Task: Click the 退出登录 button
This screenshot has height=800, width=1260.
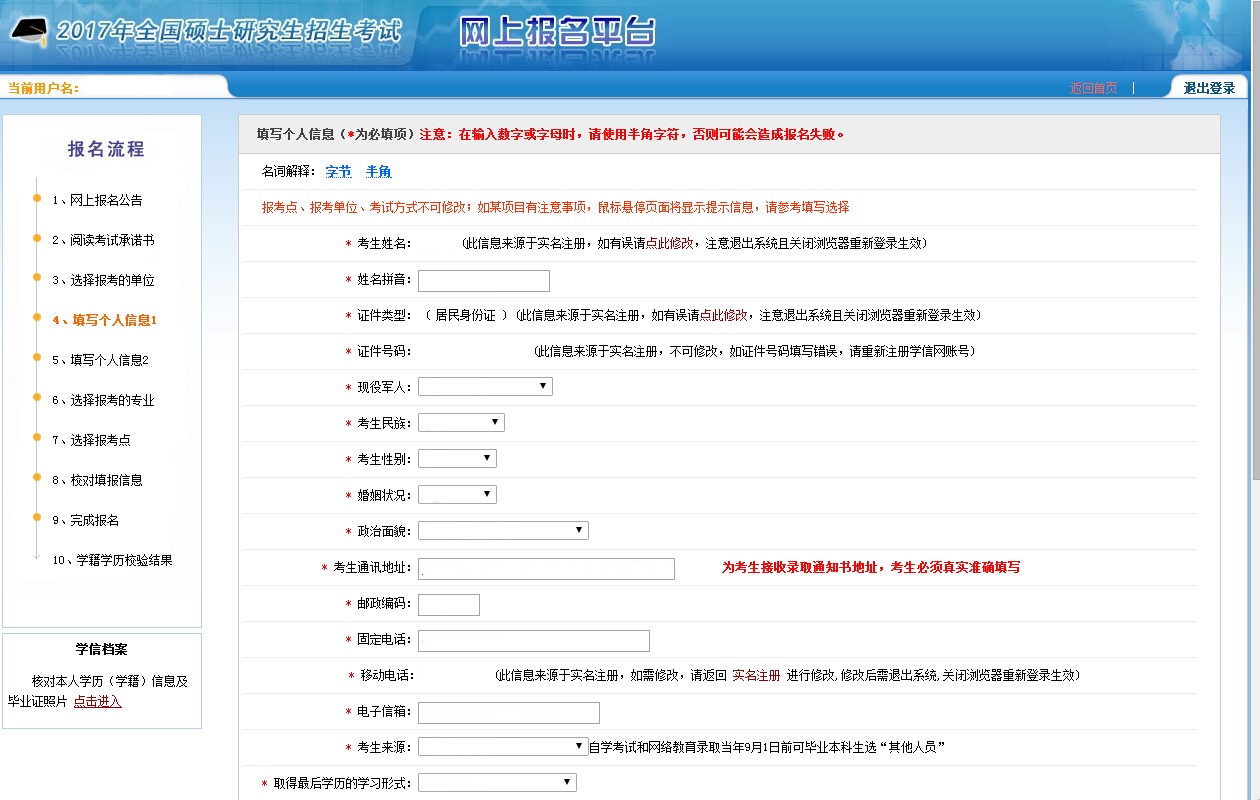Action: pos(1209,88)
